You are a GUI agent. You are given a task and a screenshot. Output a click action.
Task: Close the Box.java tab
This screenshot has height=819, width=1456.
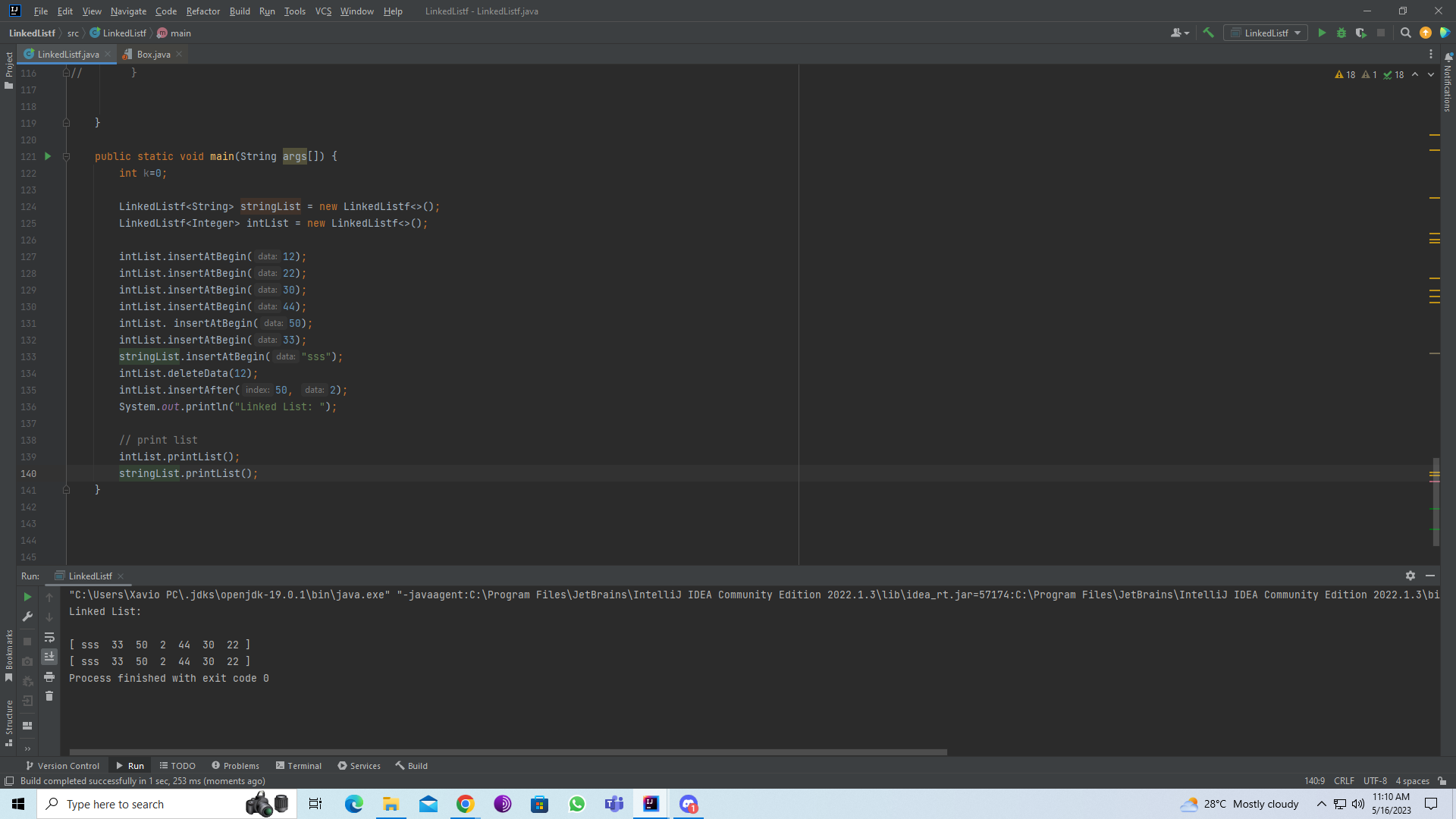coord(179,54)
